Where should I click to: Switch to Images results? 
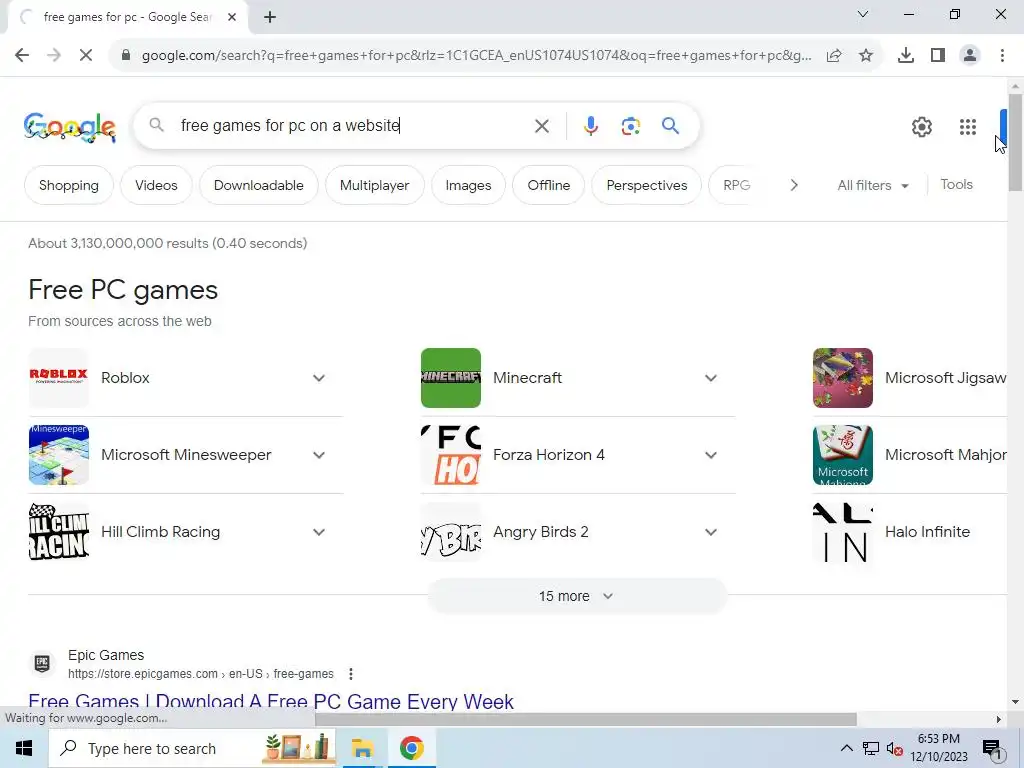468,185
